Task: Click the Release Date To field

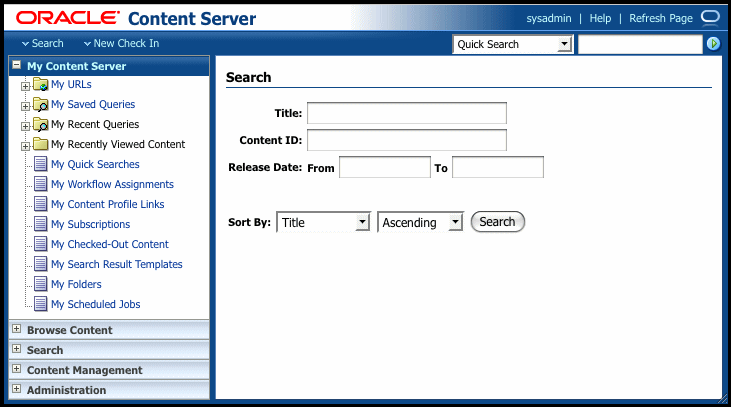Action: tap(498, 167)
